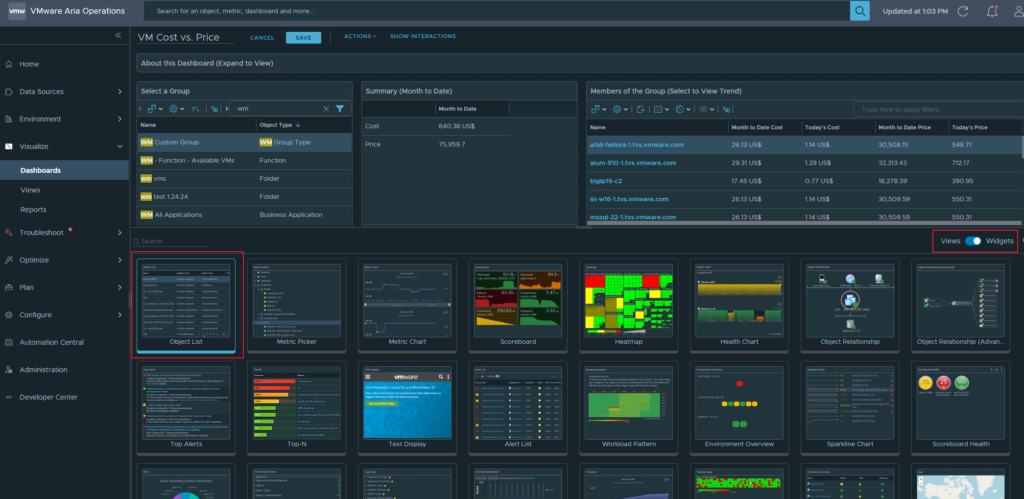Open the gear options dropdown in Select a Group toolbar

pos(177,109)
